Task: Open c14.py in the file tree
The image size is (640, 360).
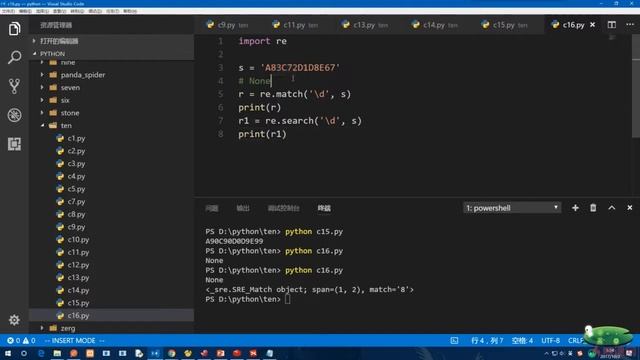Action: point(112,290)
